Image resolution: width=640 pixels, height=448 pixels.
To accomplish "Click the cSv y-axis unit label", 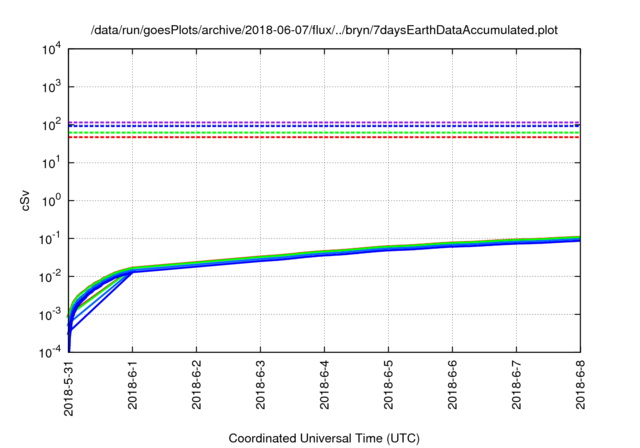I will pos(25,200).
